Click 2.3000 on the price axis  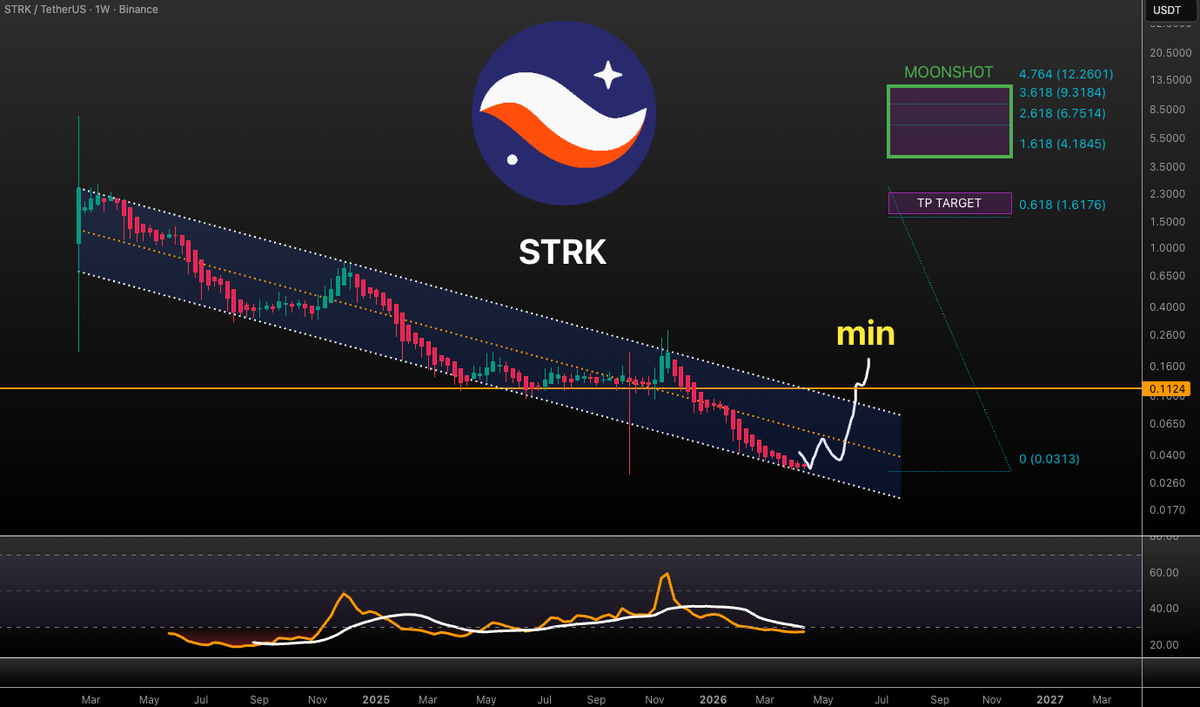coord(1167,193)
